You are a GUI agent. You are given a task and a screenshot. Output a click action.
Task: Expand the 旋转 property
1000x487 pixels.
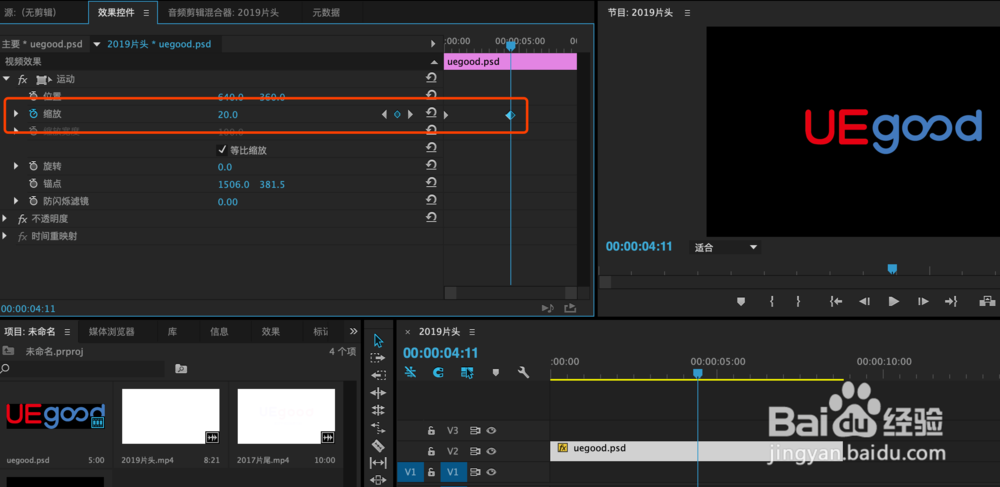[17, 166]
